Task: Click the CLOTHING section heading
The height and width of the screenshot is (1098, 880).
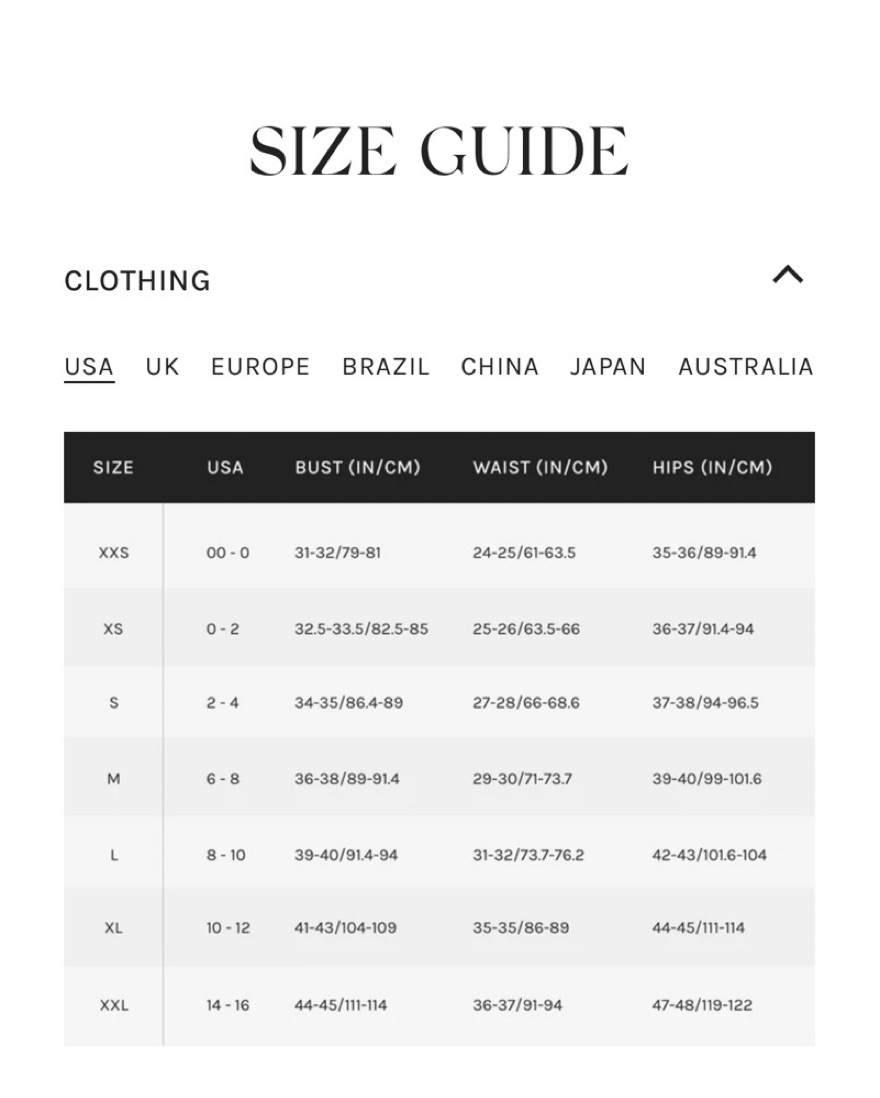Action: (137, 281)
